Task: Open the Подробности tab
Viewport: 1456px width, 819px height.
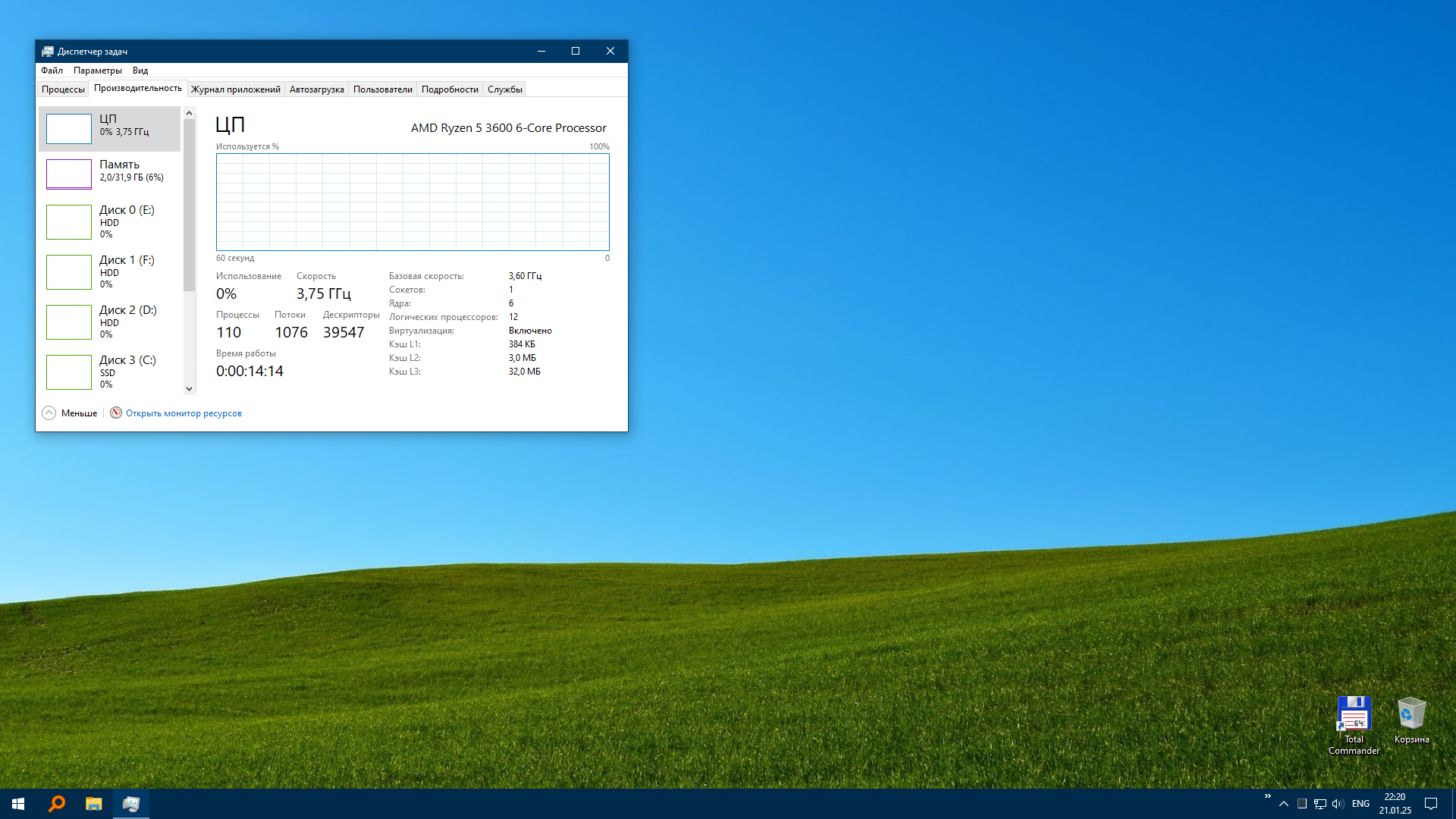Action: [x=450, y=89]
